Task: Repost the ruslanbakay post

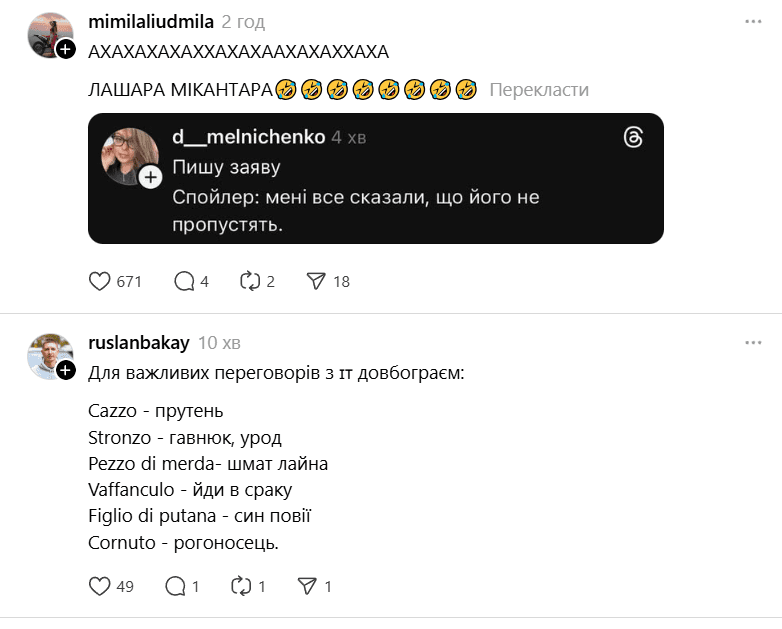Action: [241, 587]
